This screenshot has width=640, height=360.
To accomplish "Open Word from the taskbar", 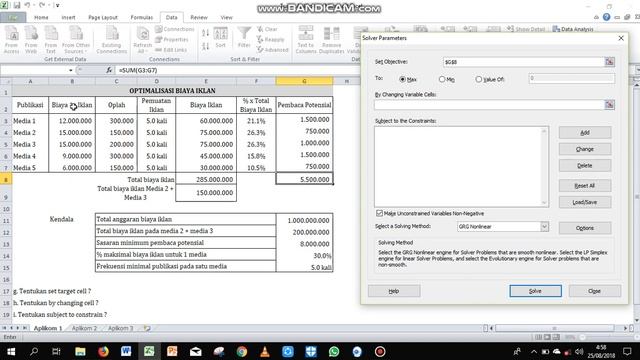I will coord(126,351).
